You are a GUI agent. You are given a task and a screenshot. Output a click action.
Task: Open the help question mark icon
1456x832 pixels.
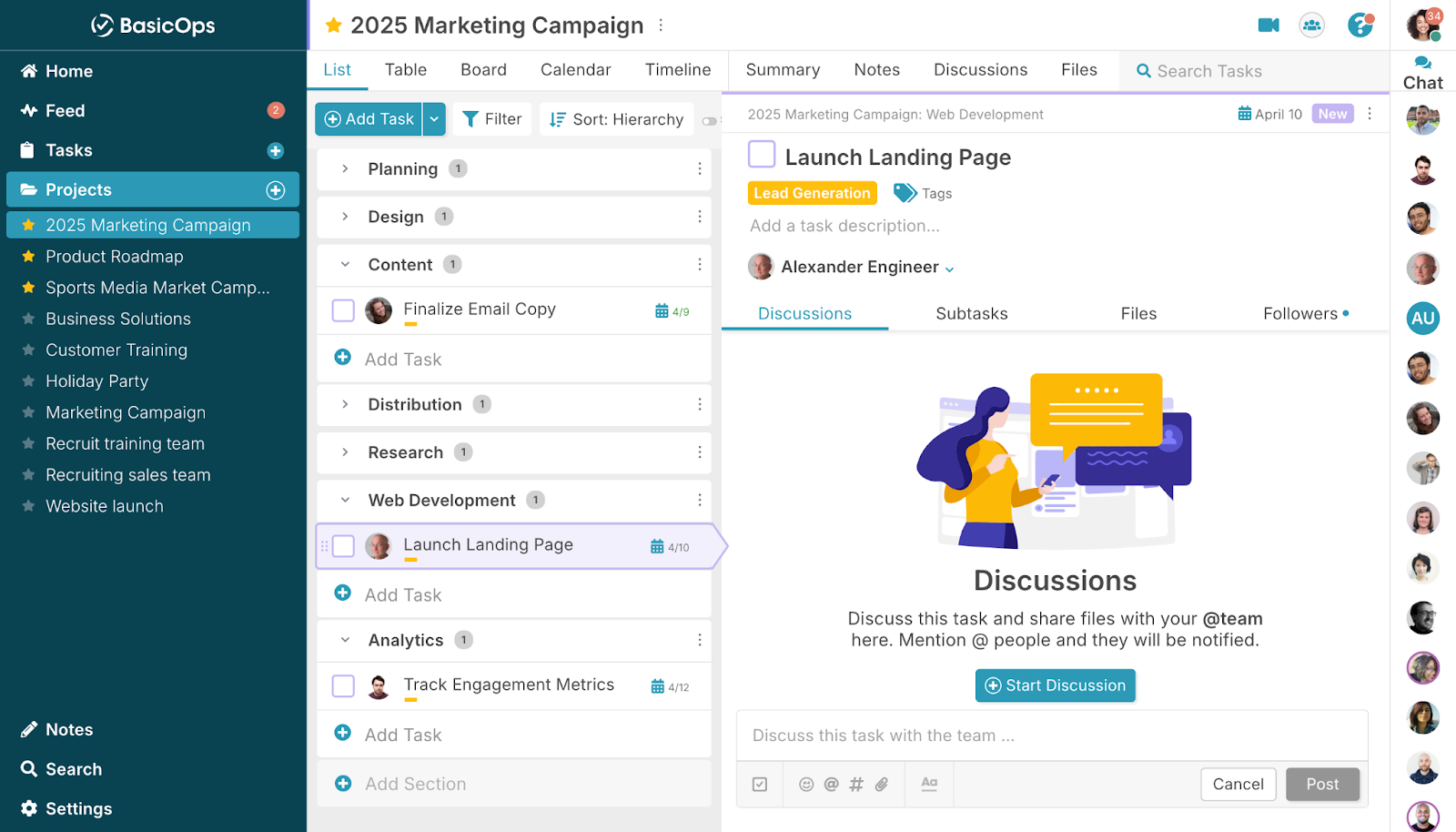(1360, 25)
